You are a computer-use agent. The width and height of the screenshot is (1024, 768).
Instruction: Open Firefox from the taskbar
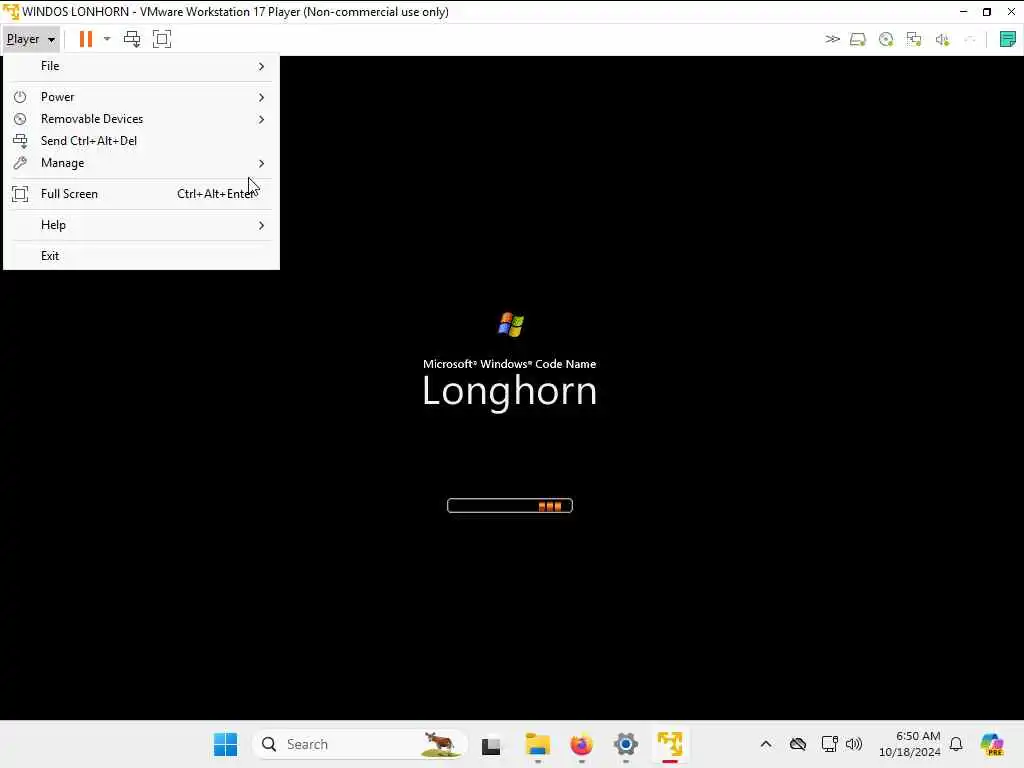581,744
